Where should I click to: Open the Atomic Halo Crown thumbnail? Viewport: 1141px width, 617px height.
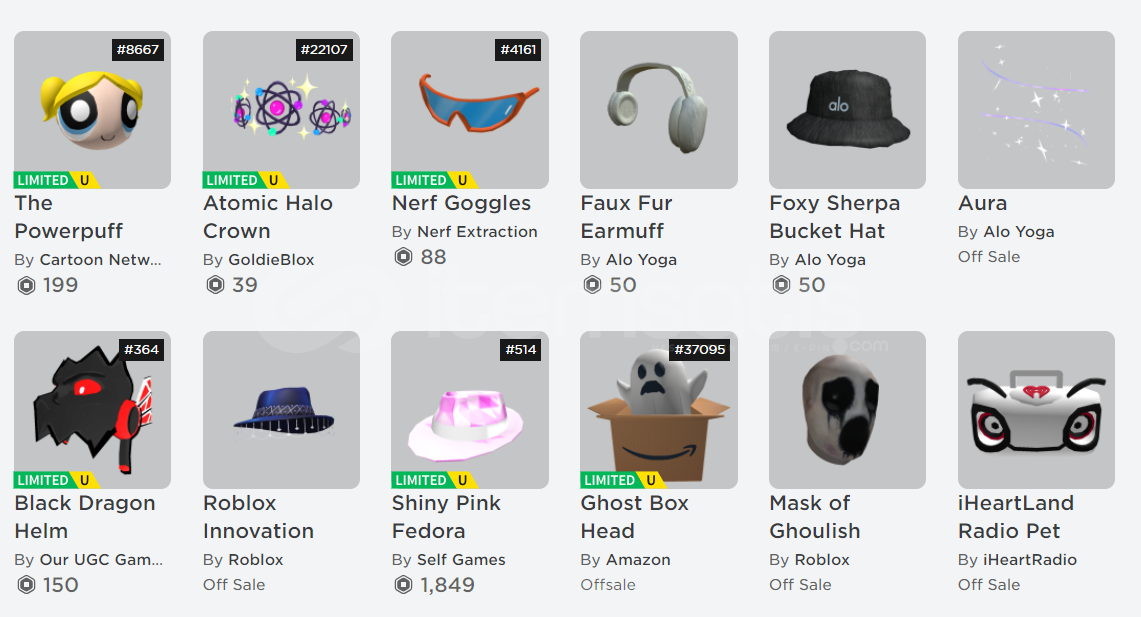282,110
